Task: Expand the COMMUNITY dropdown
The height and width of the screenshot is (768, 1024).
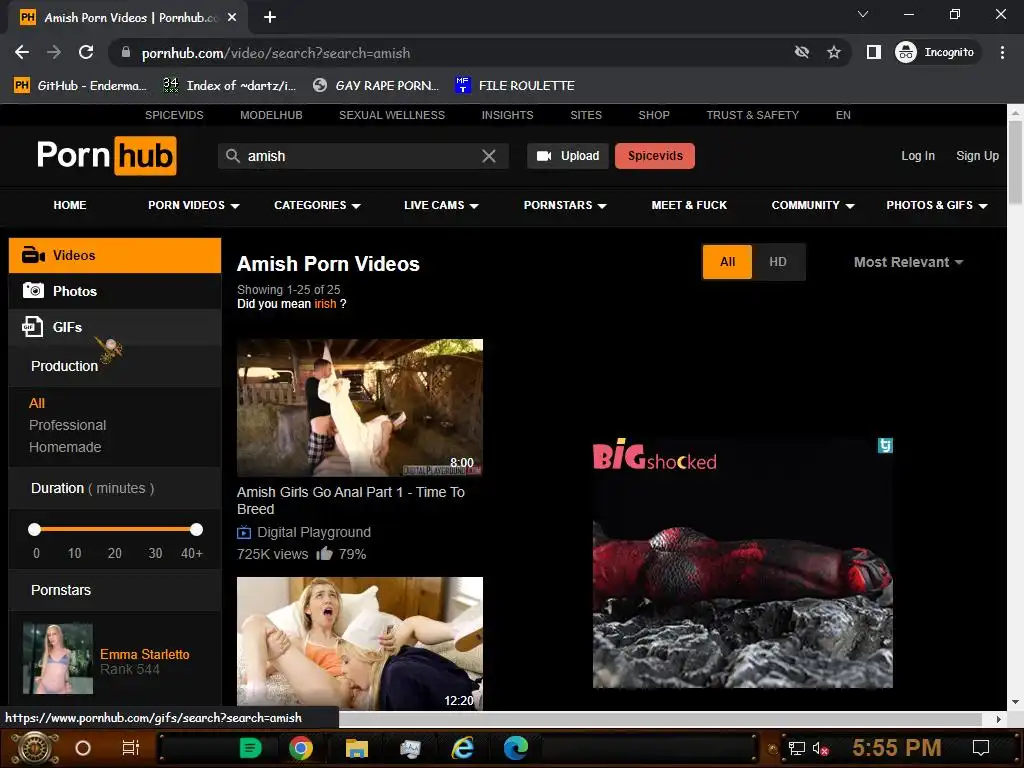Action: point(812,205)
